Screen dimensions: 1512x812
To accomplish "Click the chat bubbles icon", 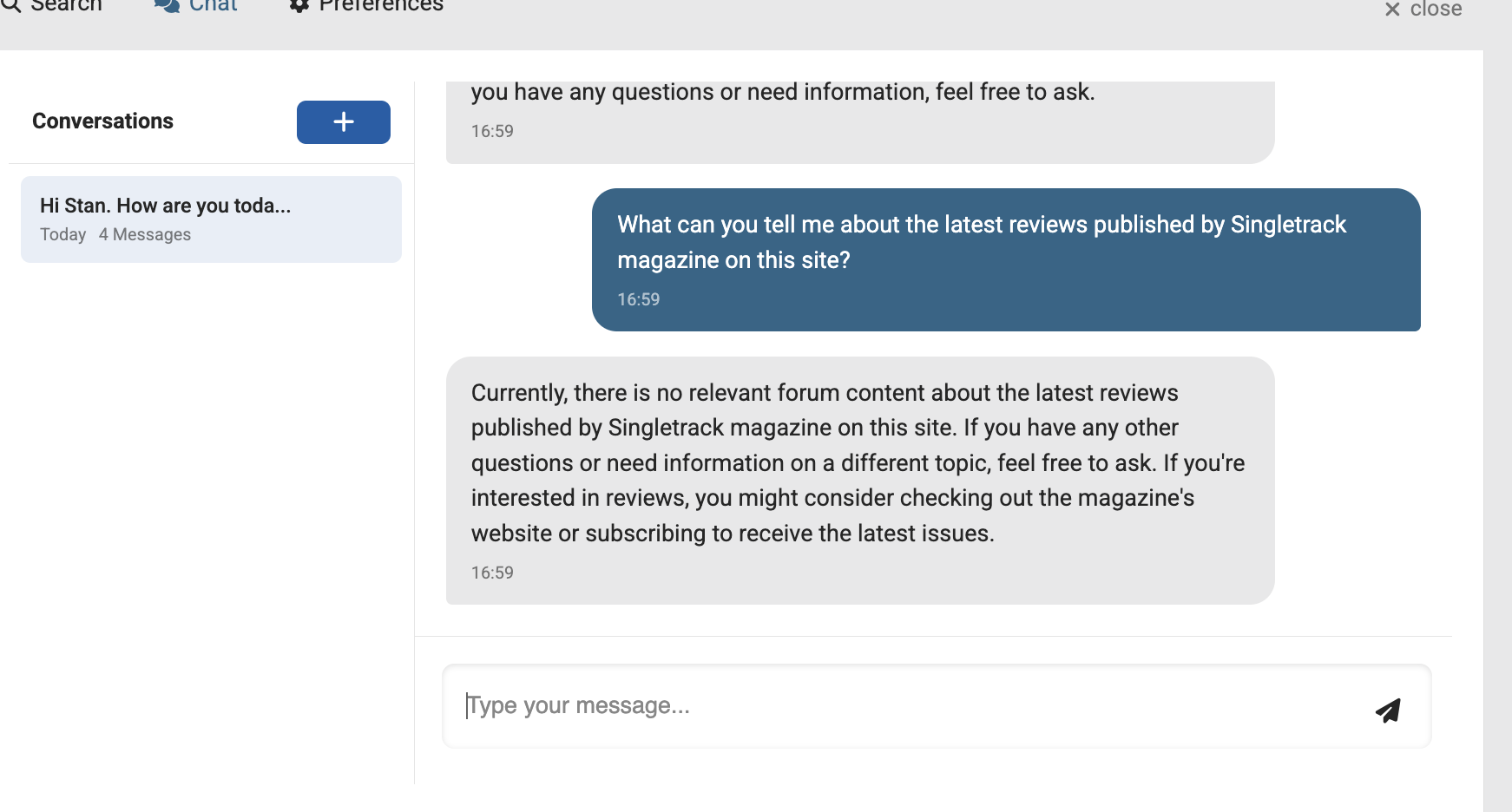I will point(167,6).
